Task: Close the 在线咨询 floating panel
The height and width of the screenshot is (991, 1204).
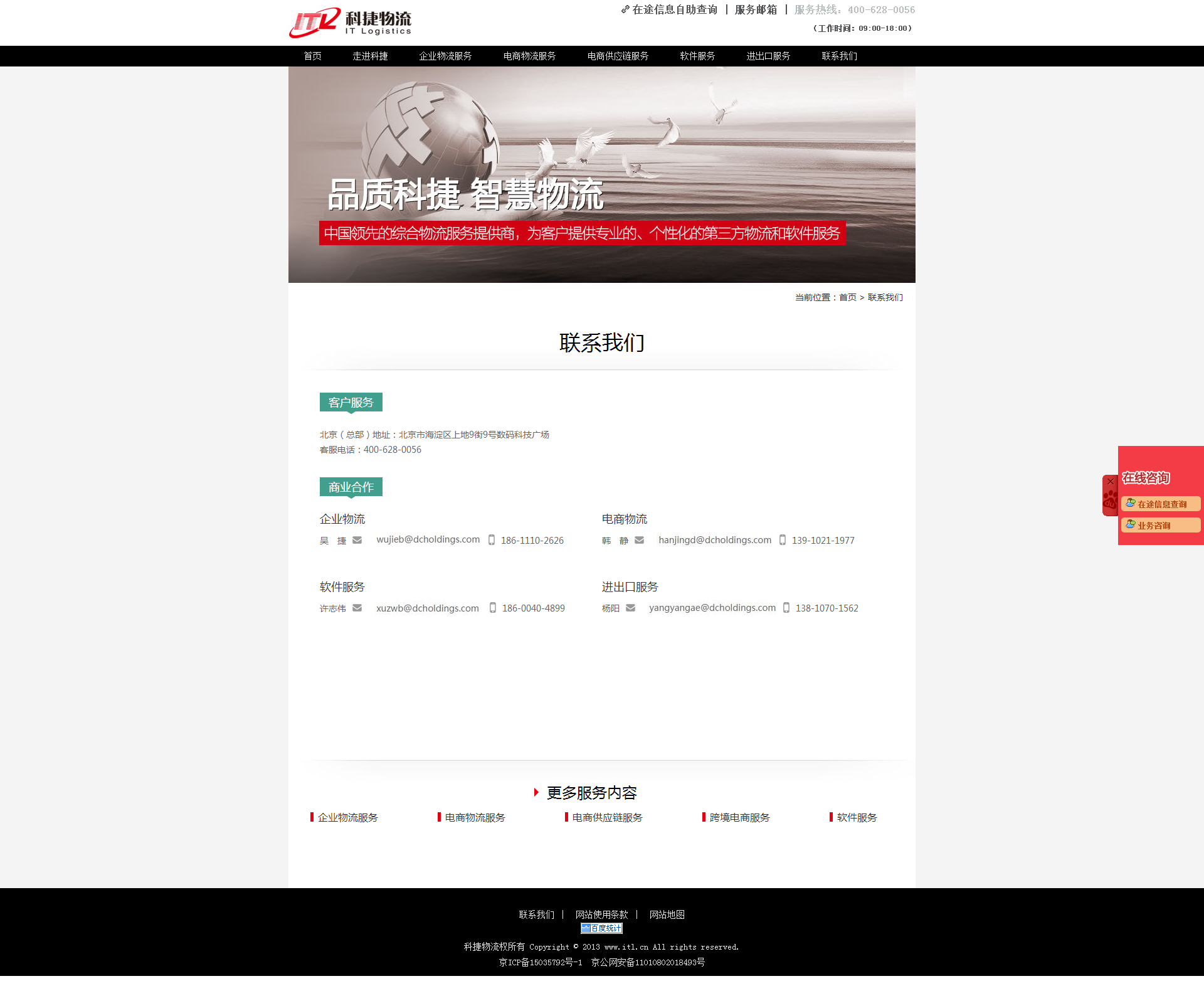Action: click(x=1110, y=482)
